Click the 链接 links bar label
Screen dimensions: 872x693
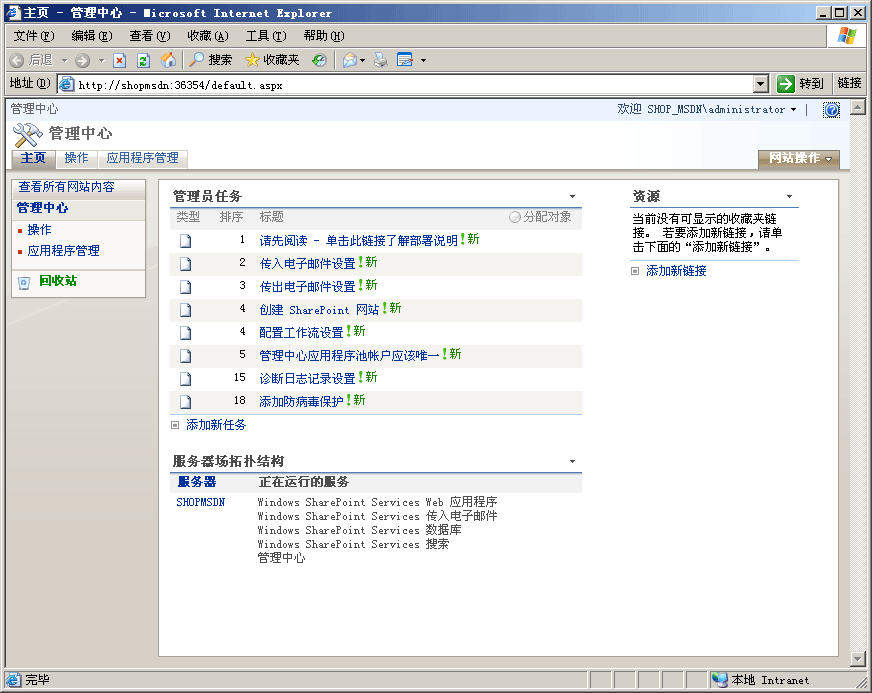click(x=849, y=83)
